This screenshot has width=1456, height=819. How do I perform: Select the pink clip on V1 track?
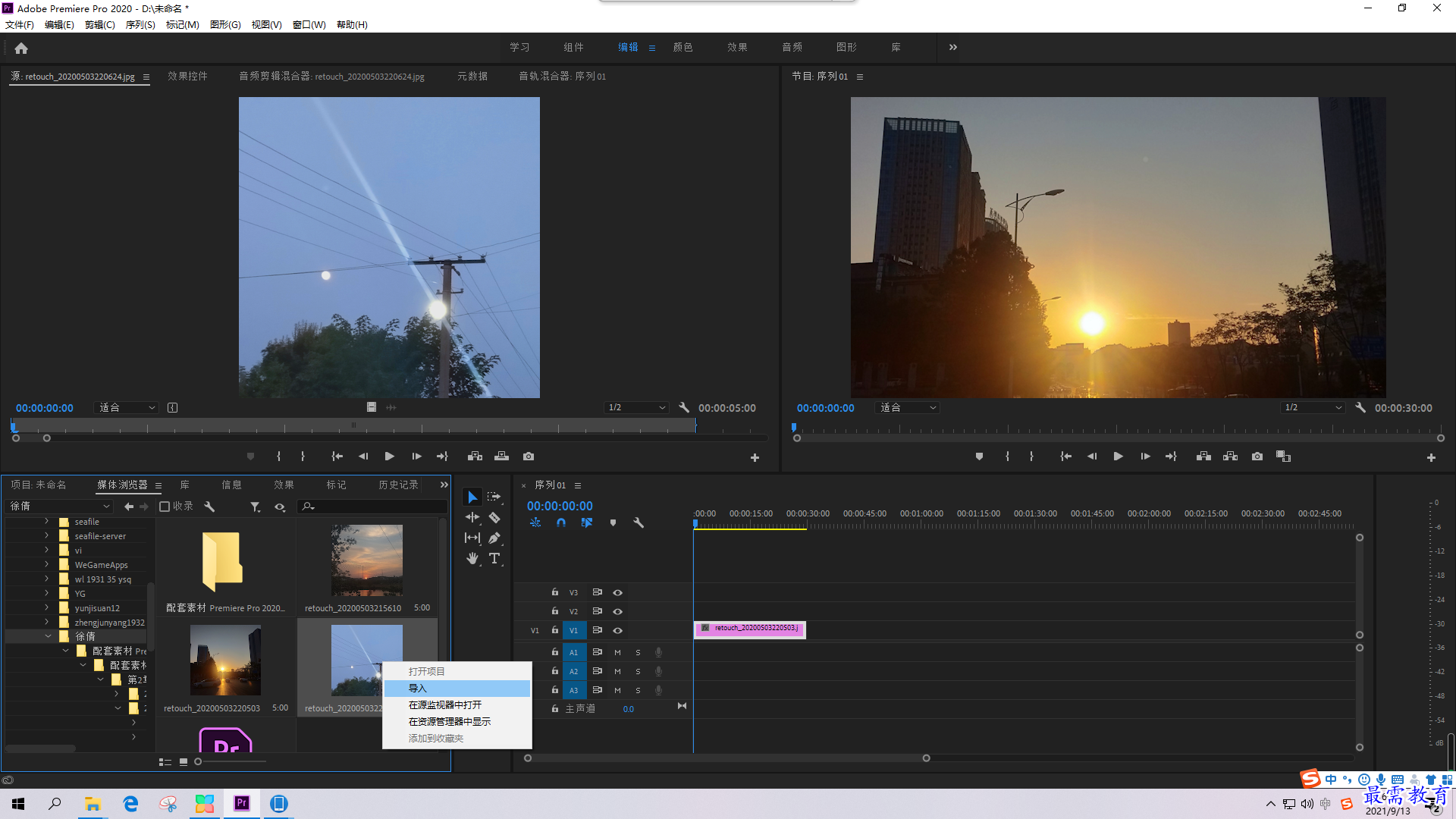point(749,629)
